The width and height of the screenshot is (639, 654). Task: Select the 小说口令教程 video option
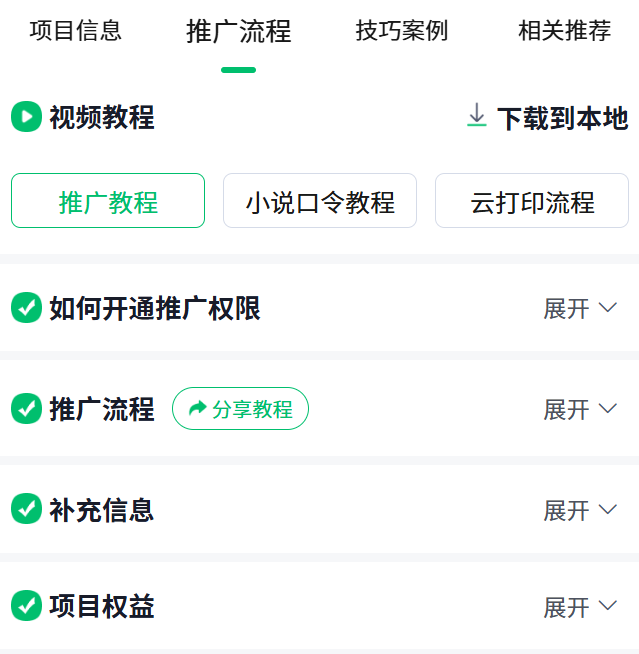(x=320, y=201)
